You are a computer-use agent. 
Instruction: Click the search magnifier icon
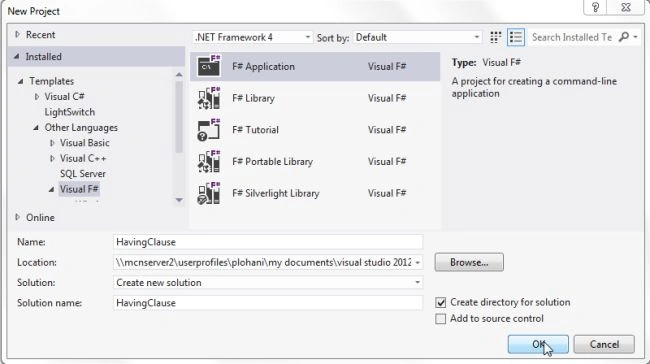tap(624, 37)
